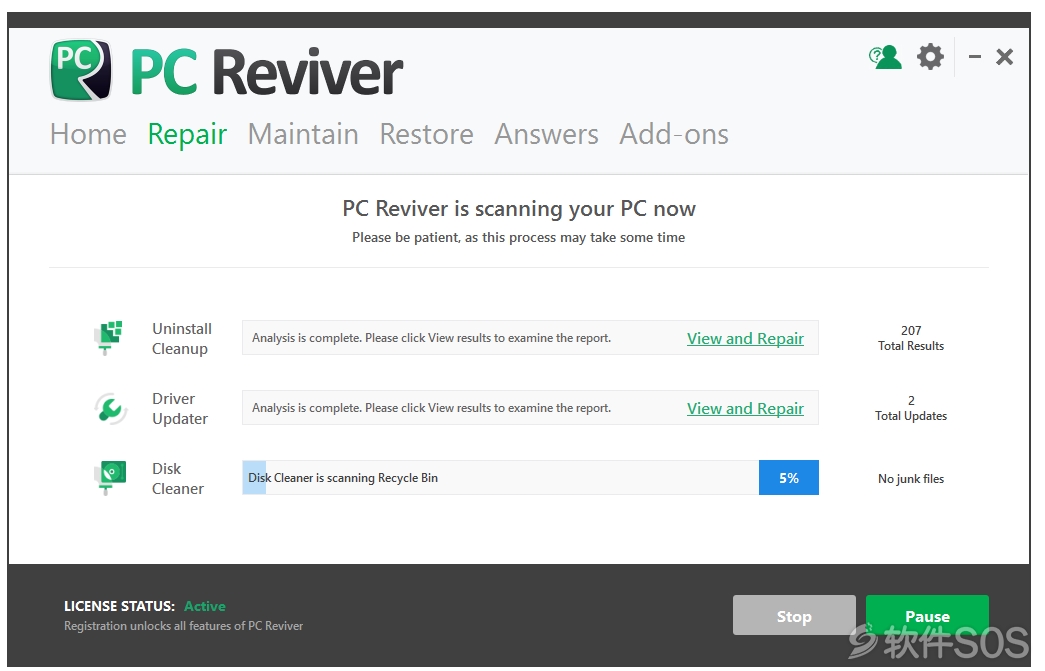Pause the scan with the Pause button
The width and height of the screenshot is (1045, 671).
tap(927, 615)
